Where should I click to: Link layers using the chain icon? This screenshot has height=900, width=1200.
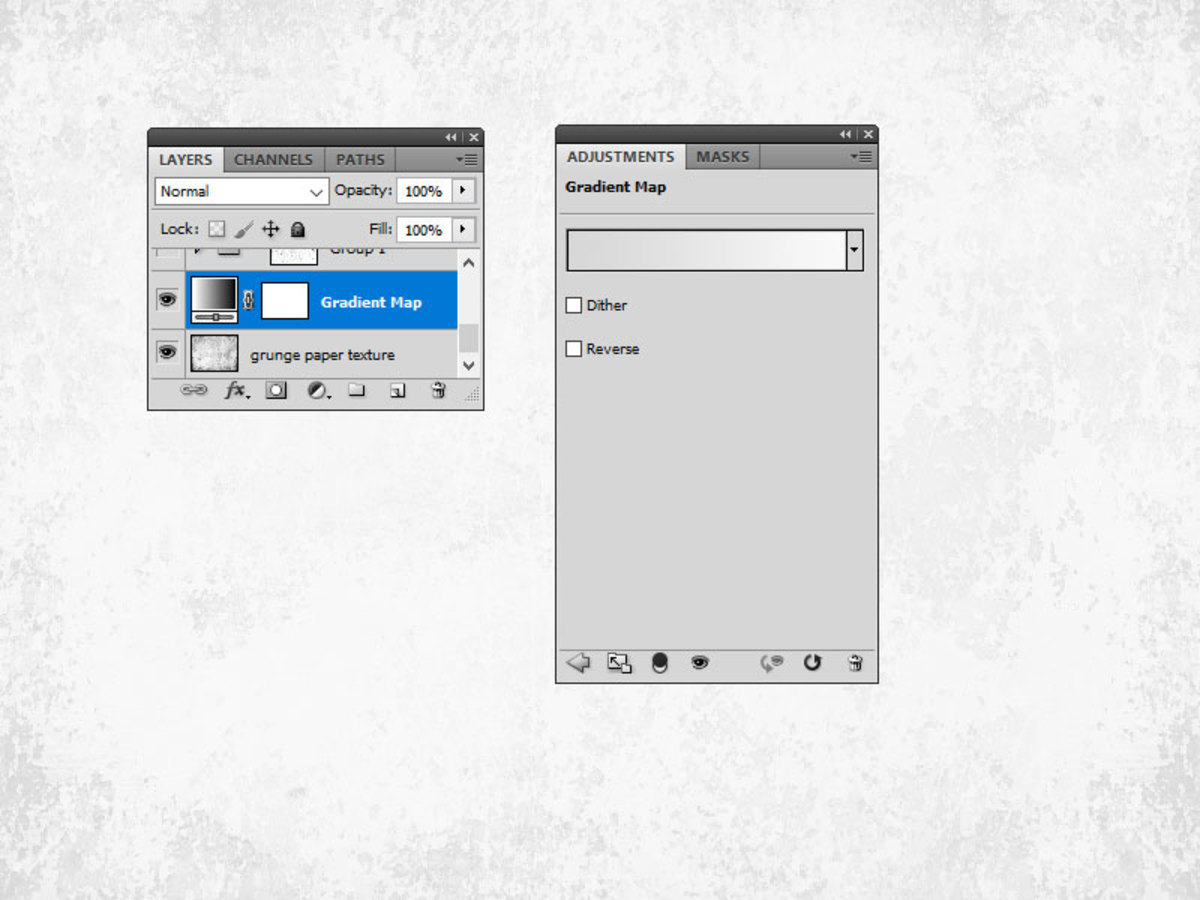193,390
